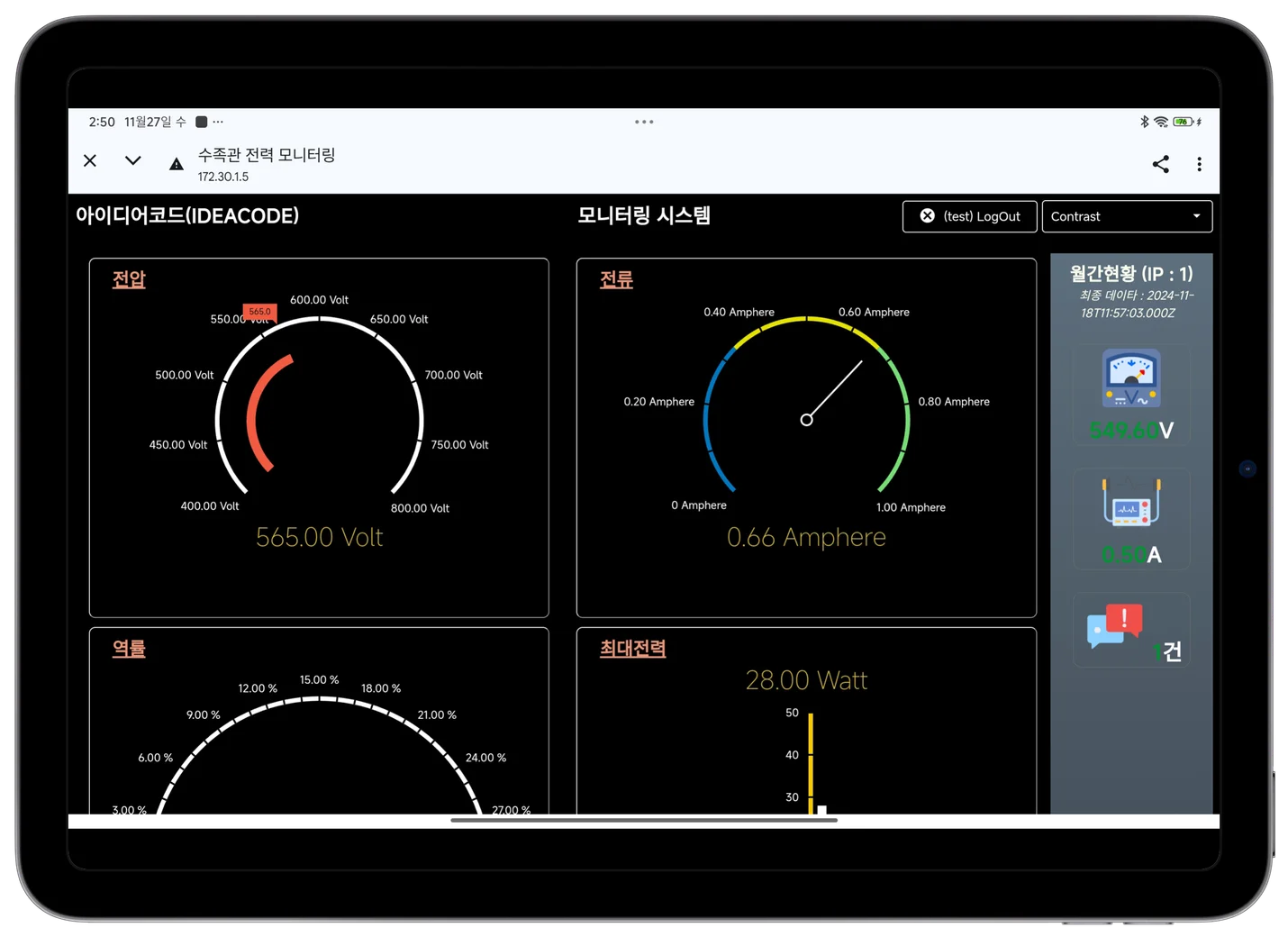Click the 0.66 Amphere reading
Image resolution: width=1288 pixels, height=937 pixels.
(806, 537)
